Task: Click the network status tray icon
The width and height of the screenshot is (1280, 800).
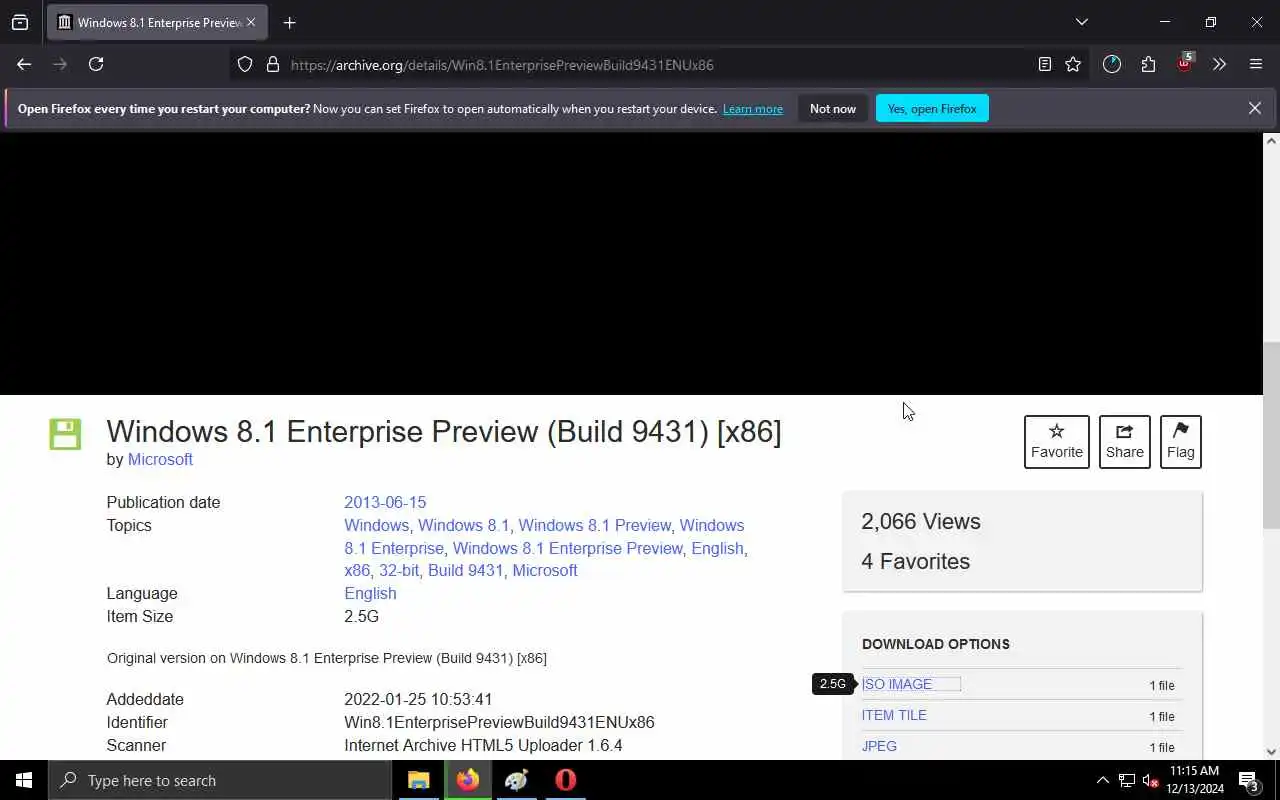Action: (1127, 780)
